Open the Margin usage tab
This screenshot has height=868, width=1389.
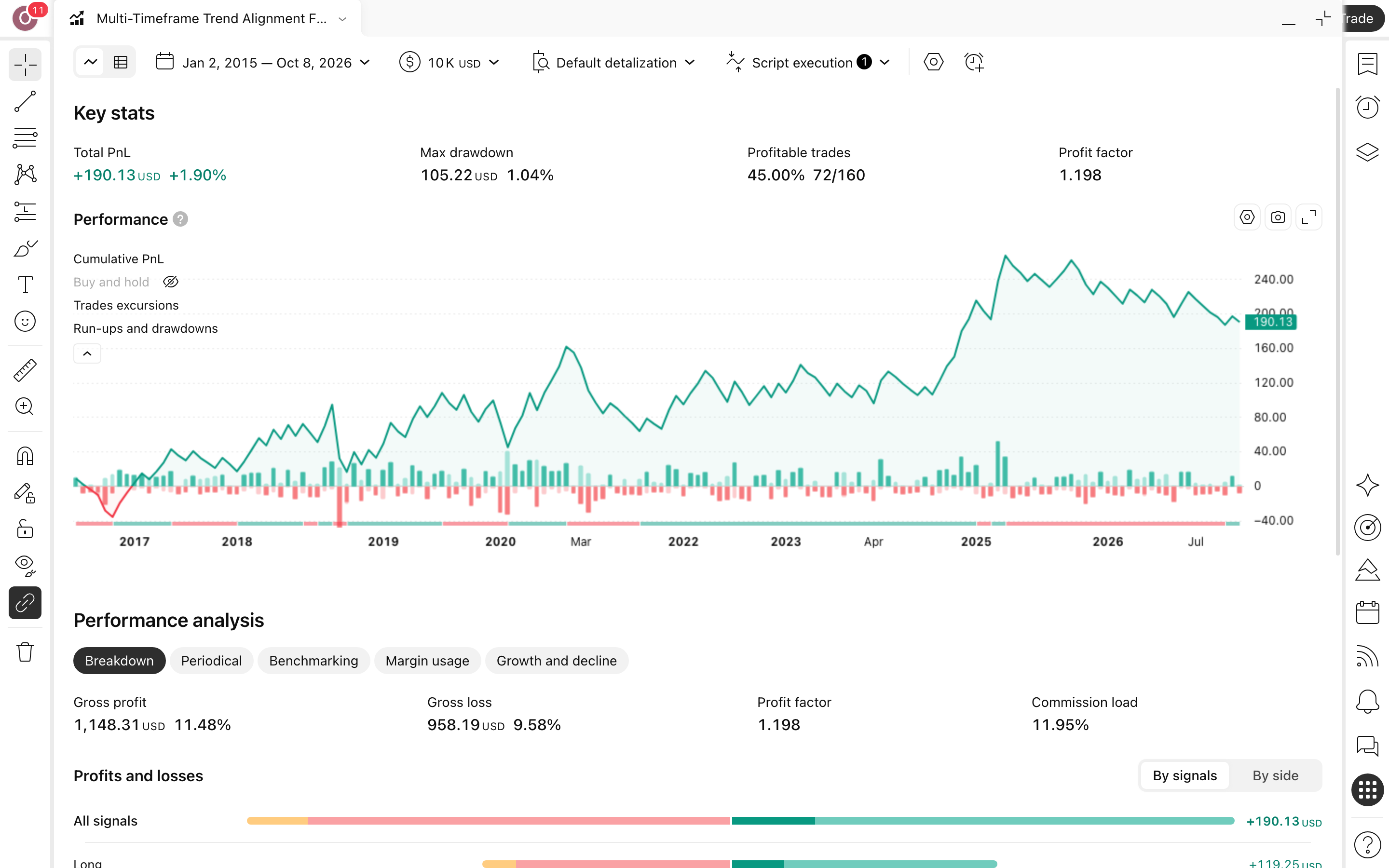point(427,661)
